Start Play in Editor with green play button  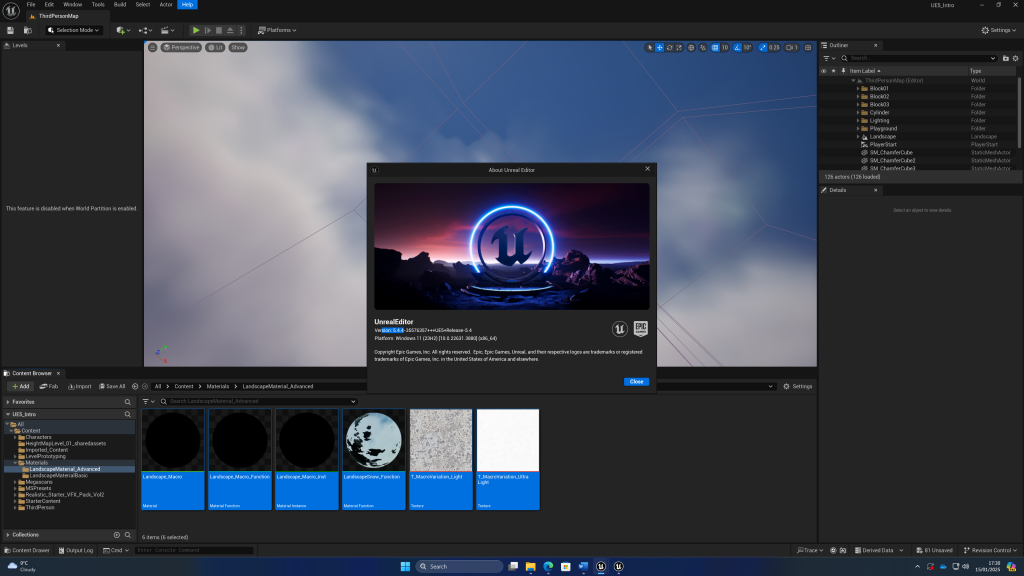[x=196, y=30]
